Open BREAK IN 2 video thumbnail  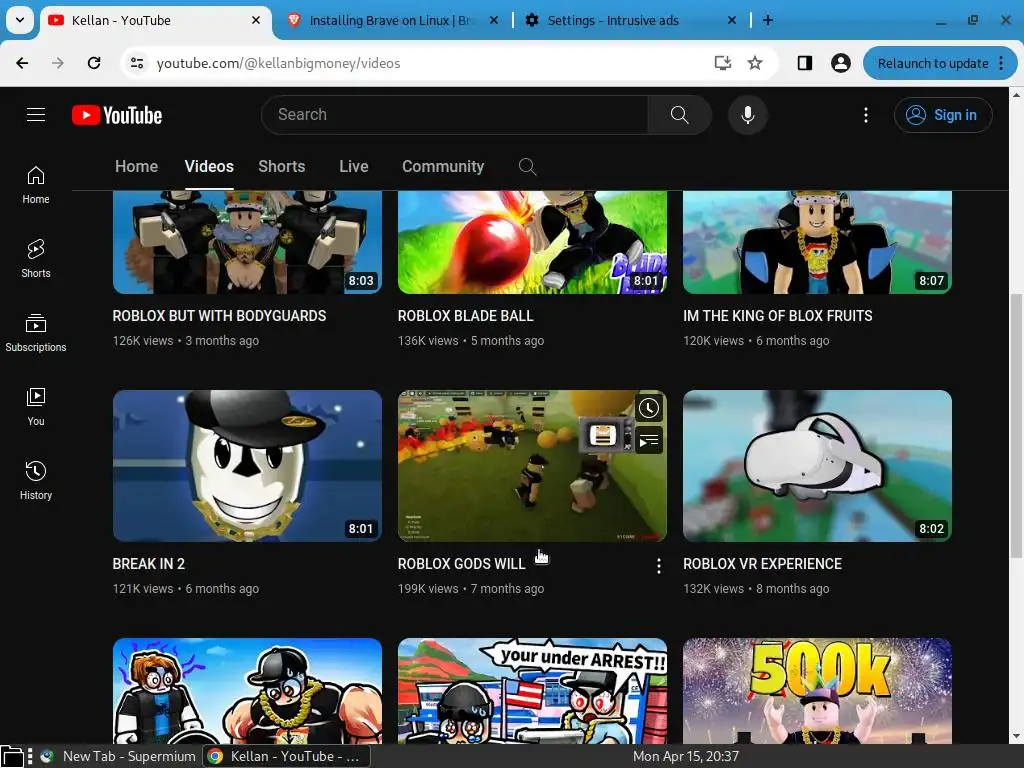pos(247,466)
